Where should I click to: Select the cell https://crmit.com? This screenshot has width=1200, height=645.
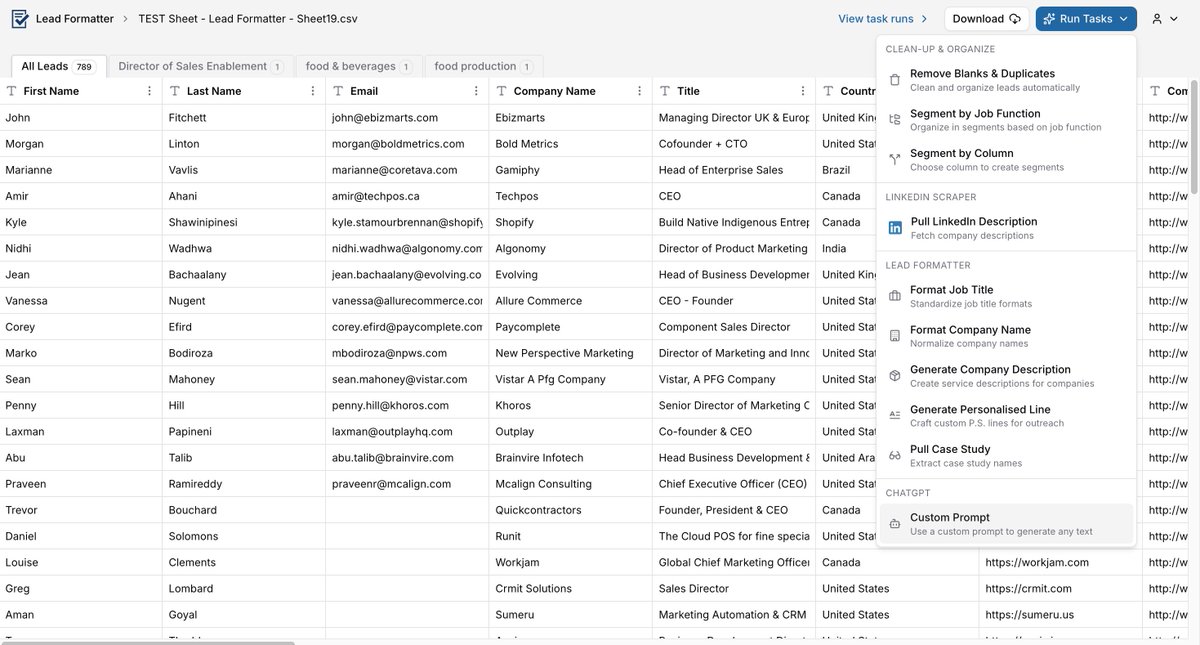point(1060,588)
